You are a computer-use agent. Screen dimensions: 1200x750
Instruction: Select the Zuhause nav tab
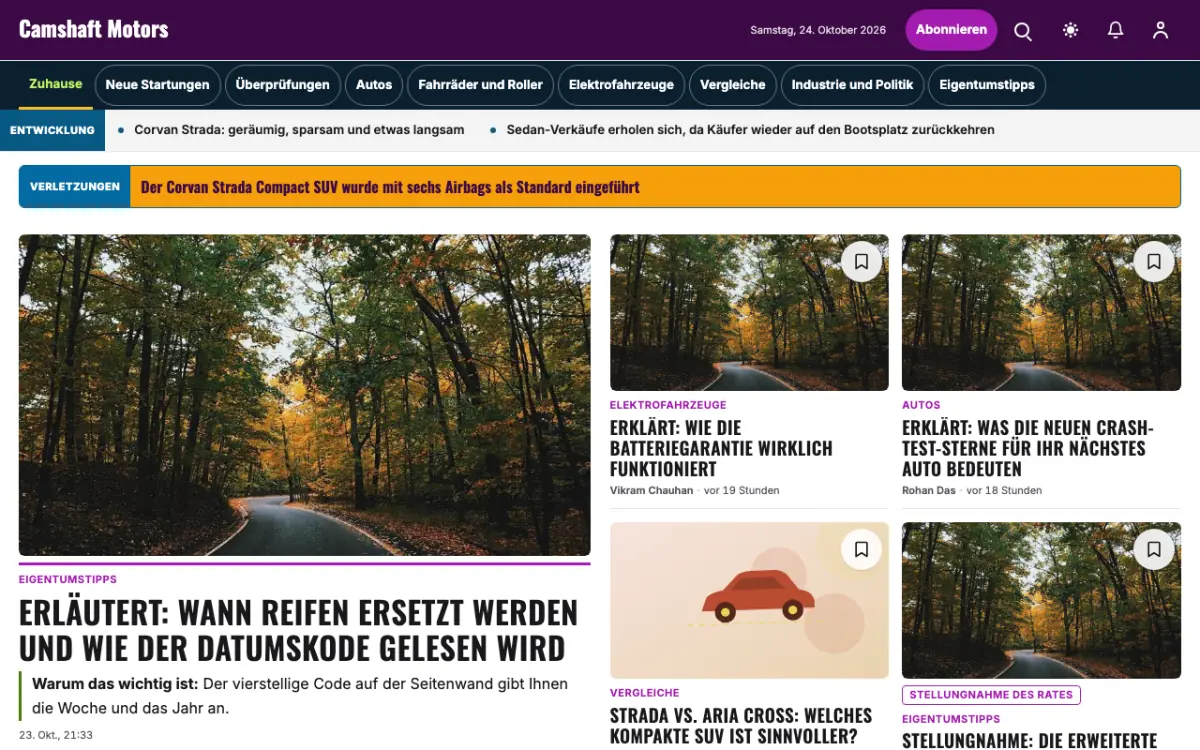pos(56,84)
